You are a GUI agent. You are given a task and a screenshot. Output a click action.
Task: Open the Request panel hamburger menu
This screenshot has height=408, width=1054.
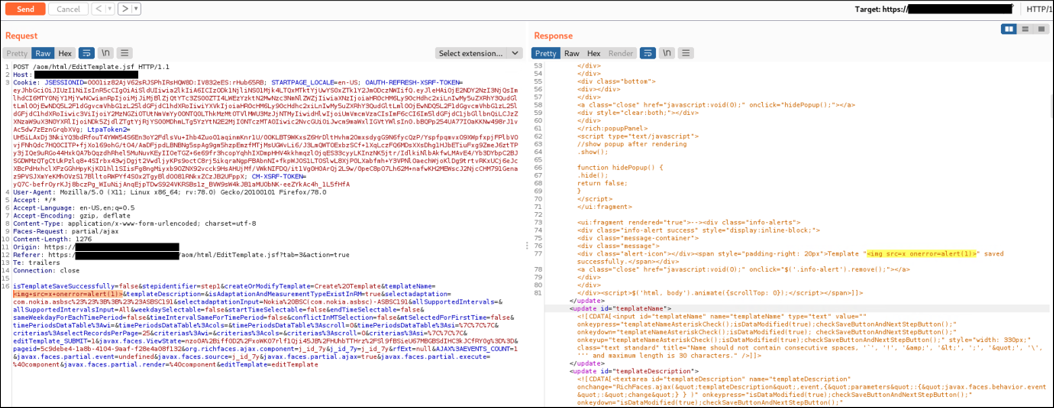tap(125, 53)
